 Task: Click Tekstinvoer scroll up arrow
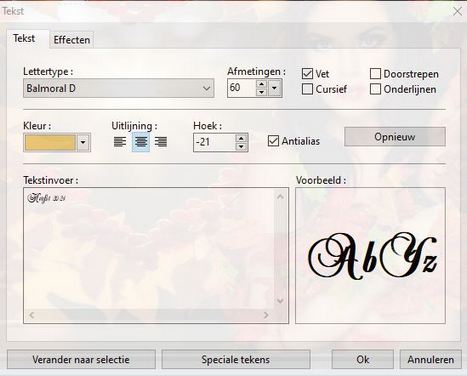coord(281,197)
